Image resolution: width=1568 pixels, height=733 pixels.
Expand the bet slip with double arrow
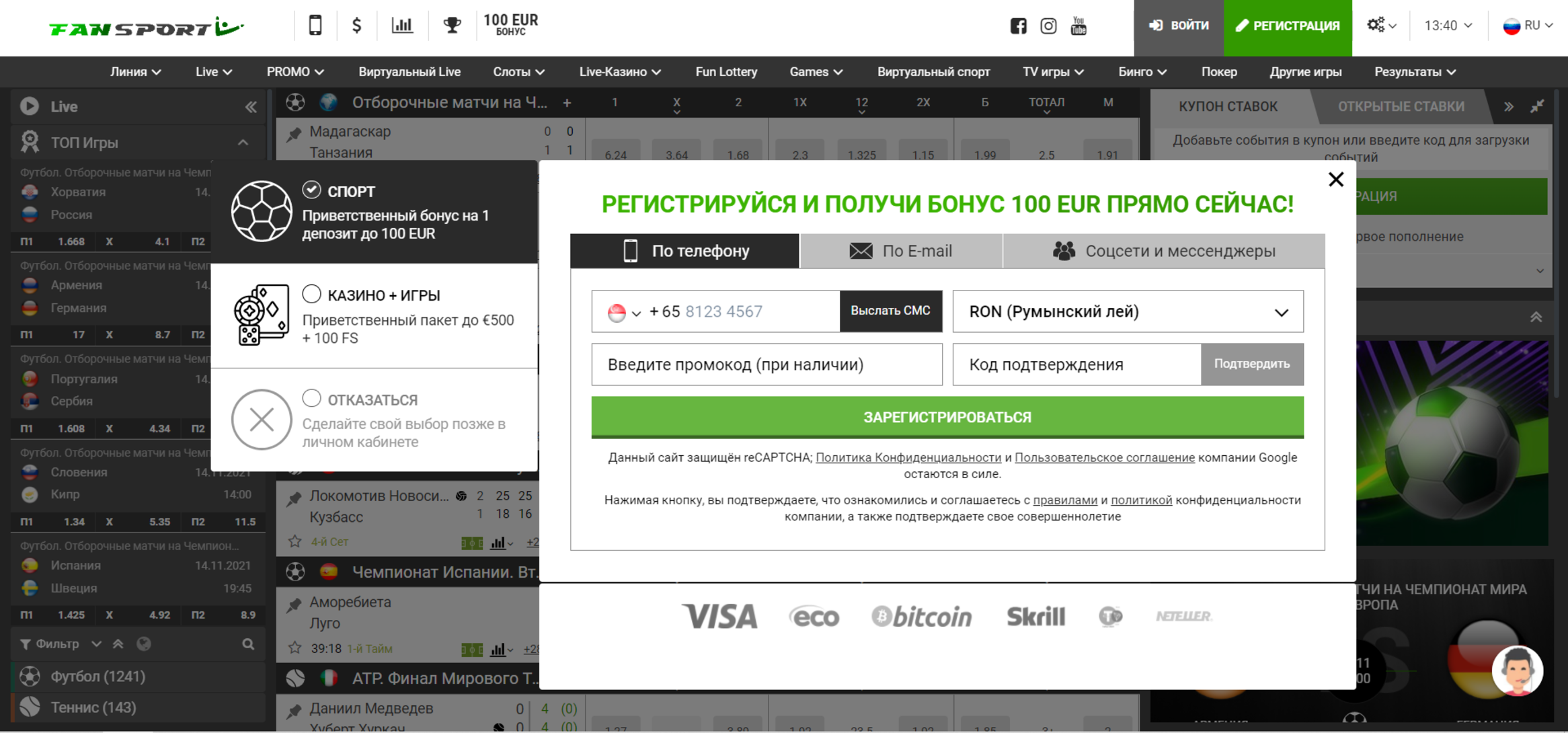click(1509, 106)
